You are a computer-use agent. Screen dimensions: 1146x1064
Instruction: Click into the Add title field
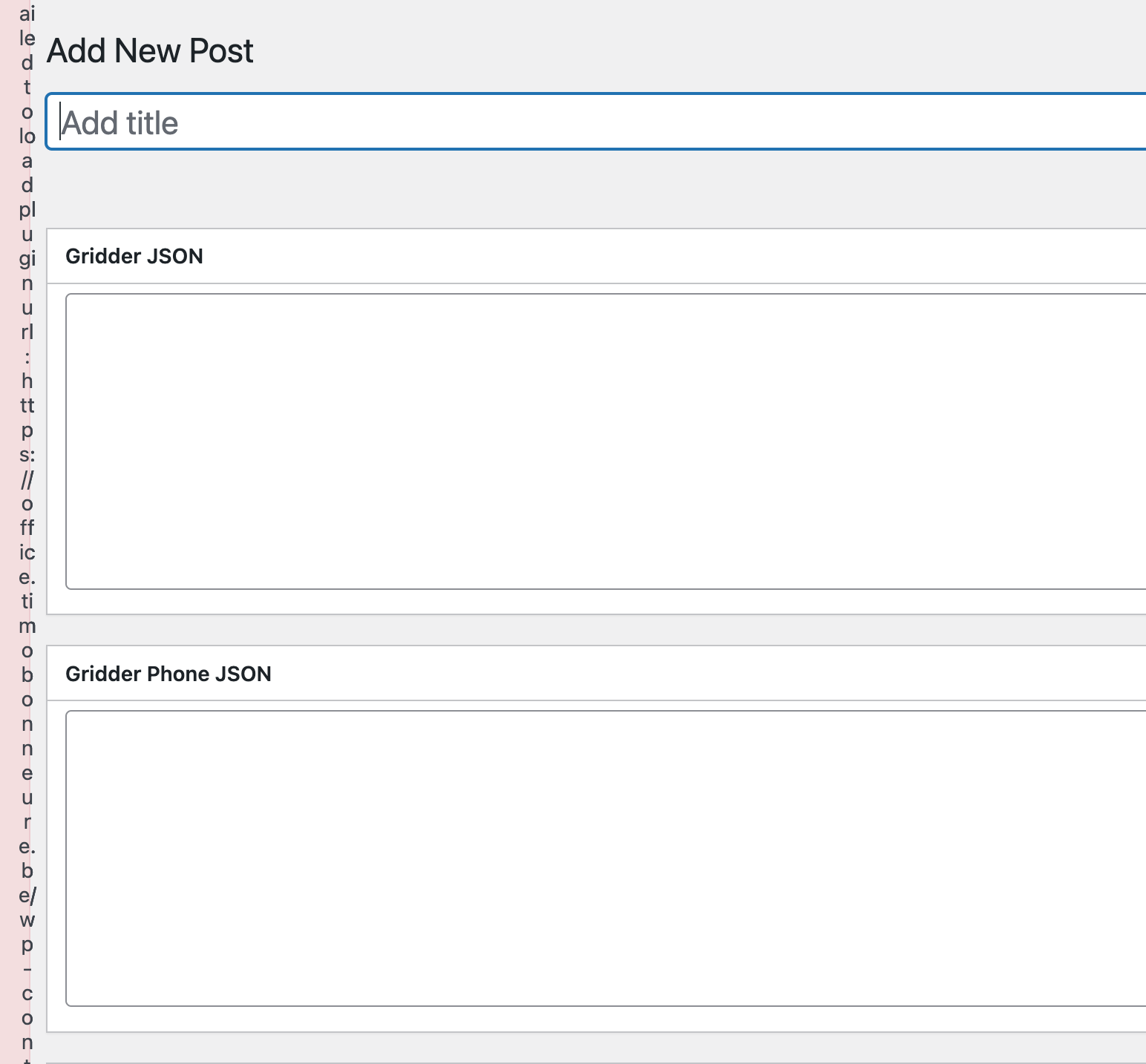[594, 122]
